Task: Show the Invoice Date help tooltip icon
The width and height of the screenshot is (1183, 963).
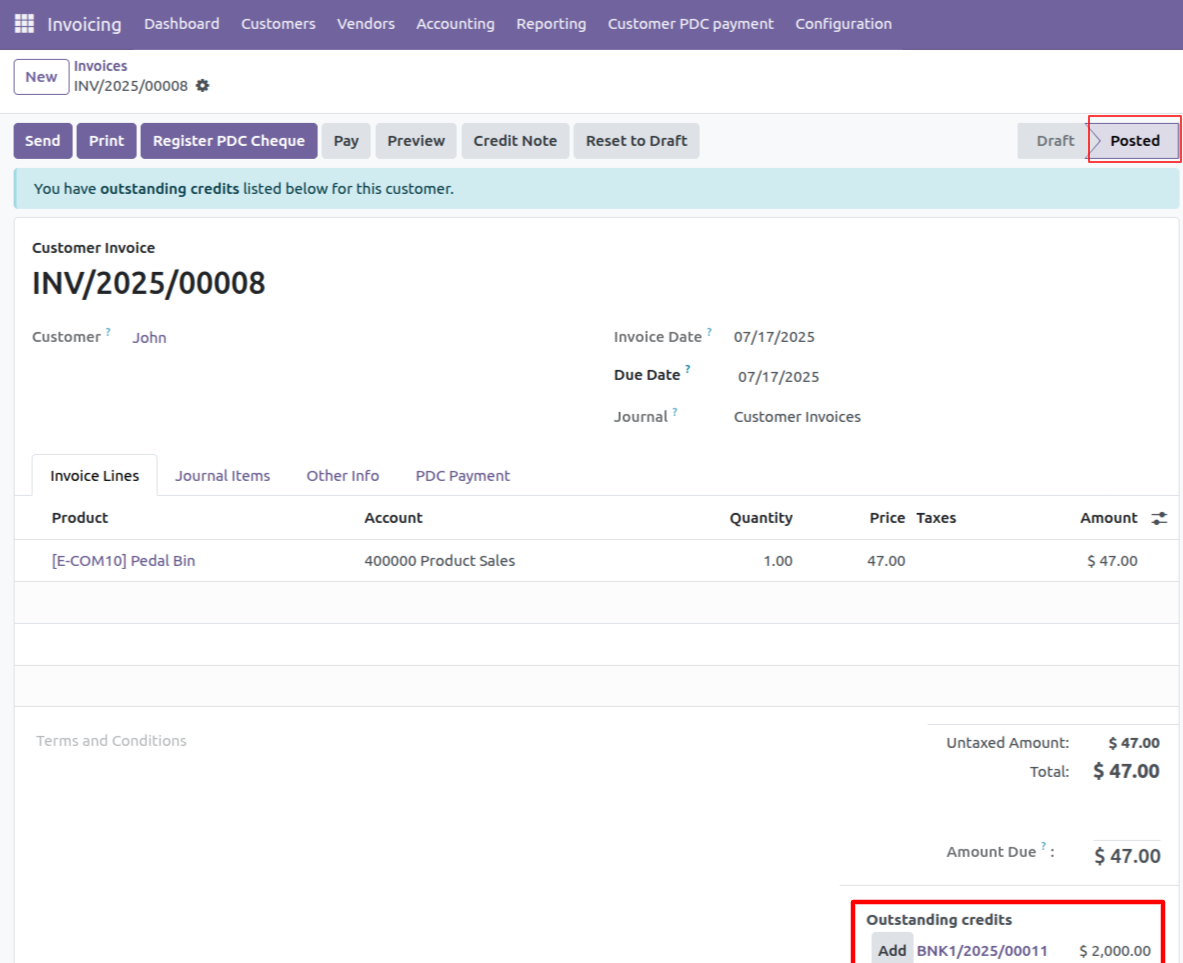Action: (709, 331)
